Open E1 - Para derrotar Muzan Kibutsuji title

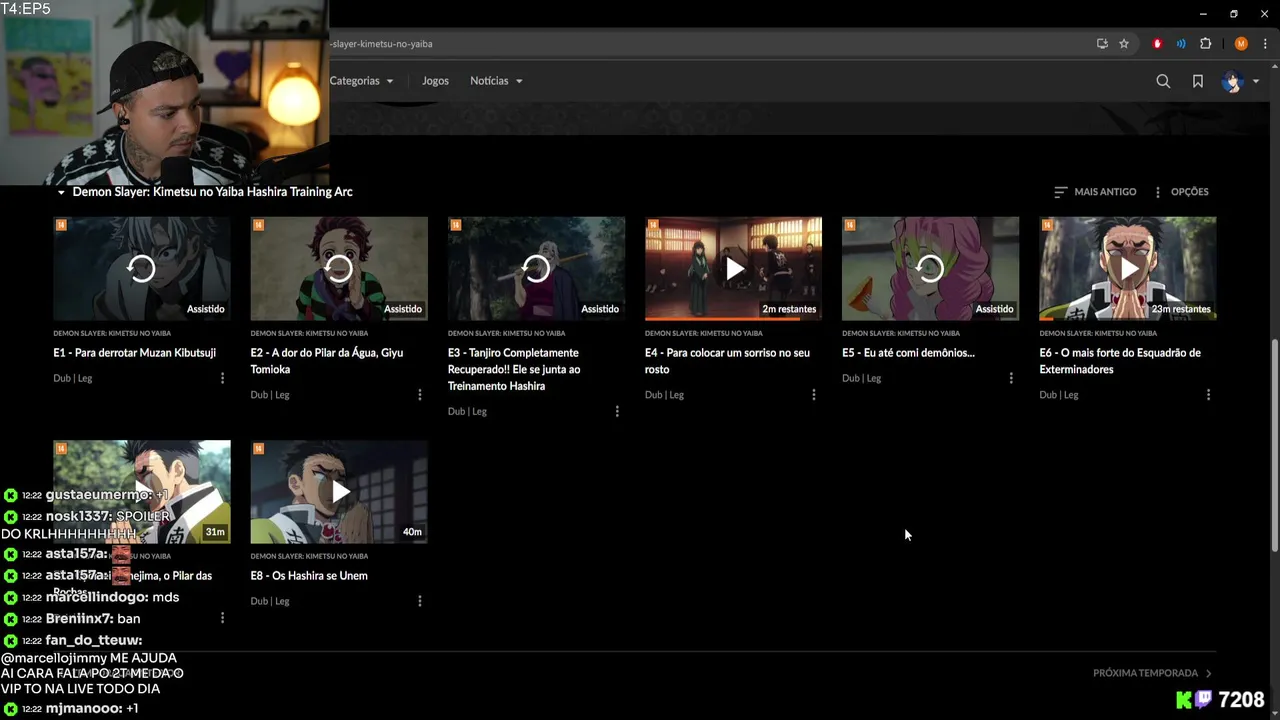click(134, 353)
